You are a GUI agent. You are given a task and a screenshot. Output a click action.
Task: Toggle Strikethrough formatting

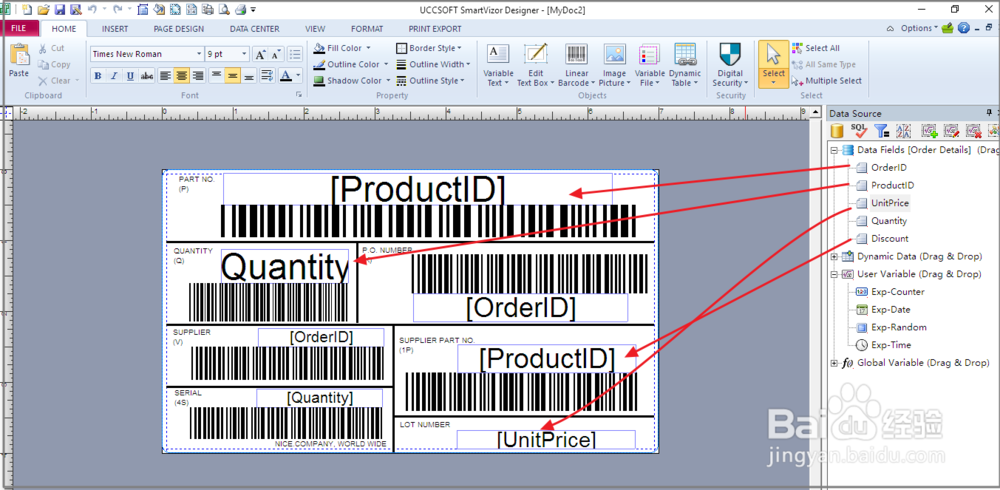(x=147, y=76)
